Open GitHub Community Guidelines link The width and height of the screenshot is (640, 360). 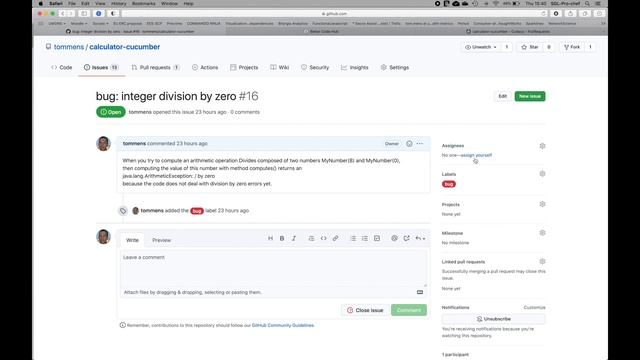click(283, 325)
